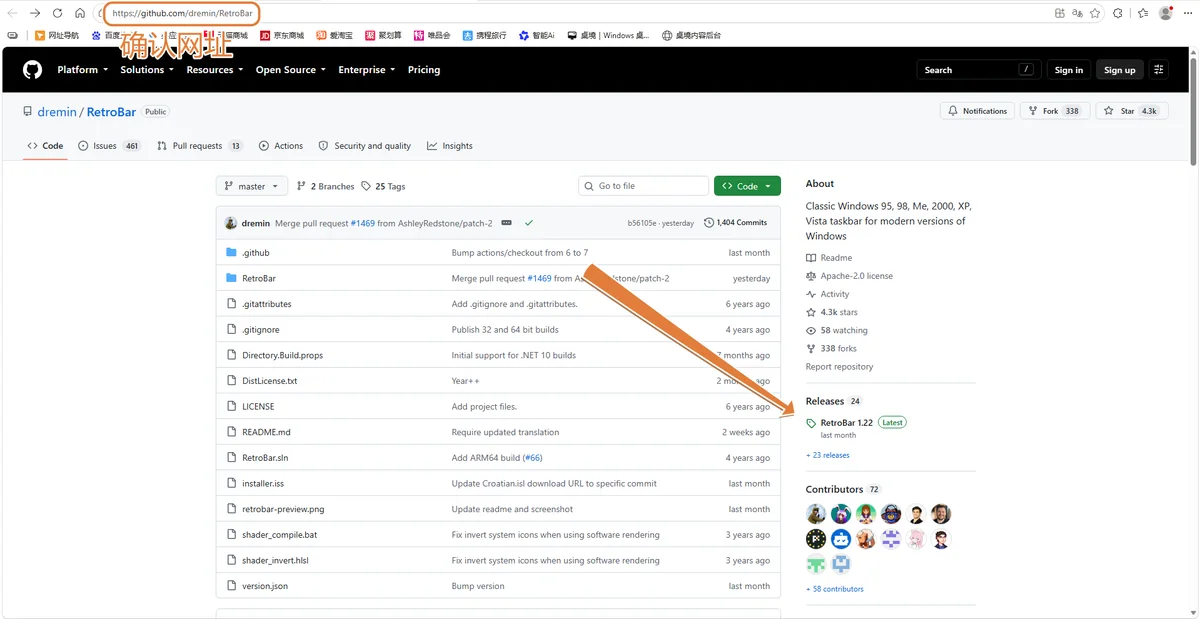Open the README.md file
The height and width of the screenshot is (619, 1200).
click(x=266, y=432)
